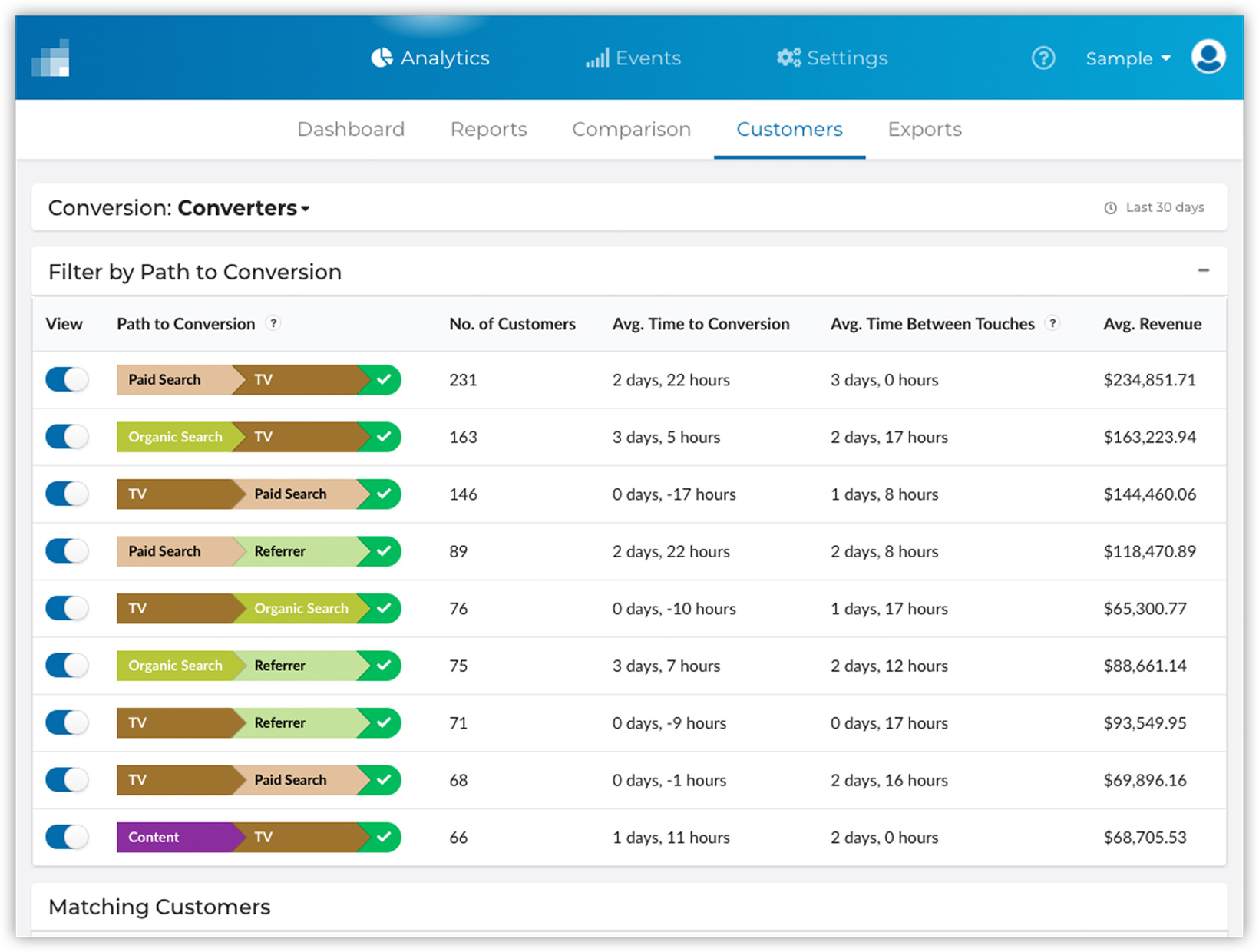Image resolution: width=1259 pixels, height=952 pixels.
Task: Select the Customers tab
Action: point(790,129)
